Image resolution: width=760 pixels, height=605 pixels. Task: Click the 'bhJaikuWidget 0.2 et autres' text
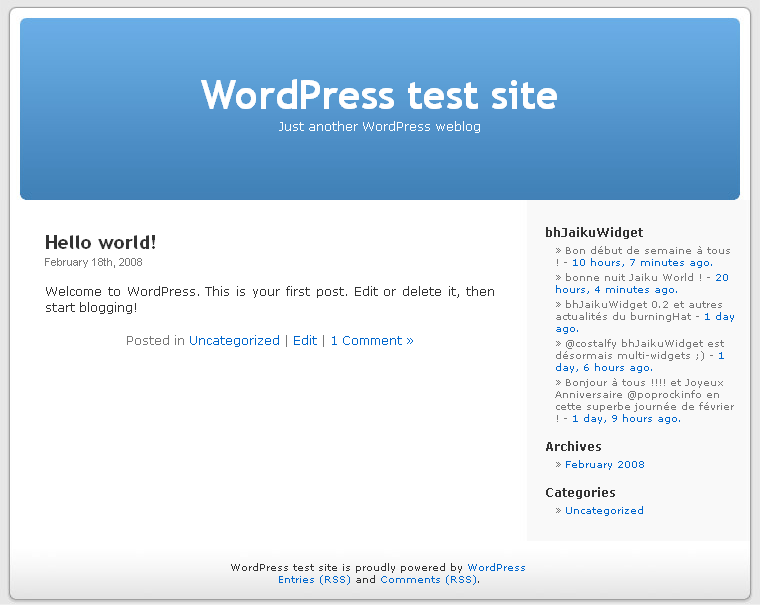tap(644, 304)
